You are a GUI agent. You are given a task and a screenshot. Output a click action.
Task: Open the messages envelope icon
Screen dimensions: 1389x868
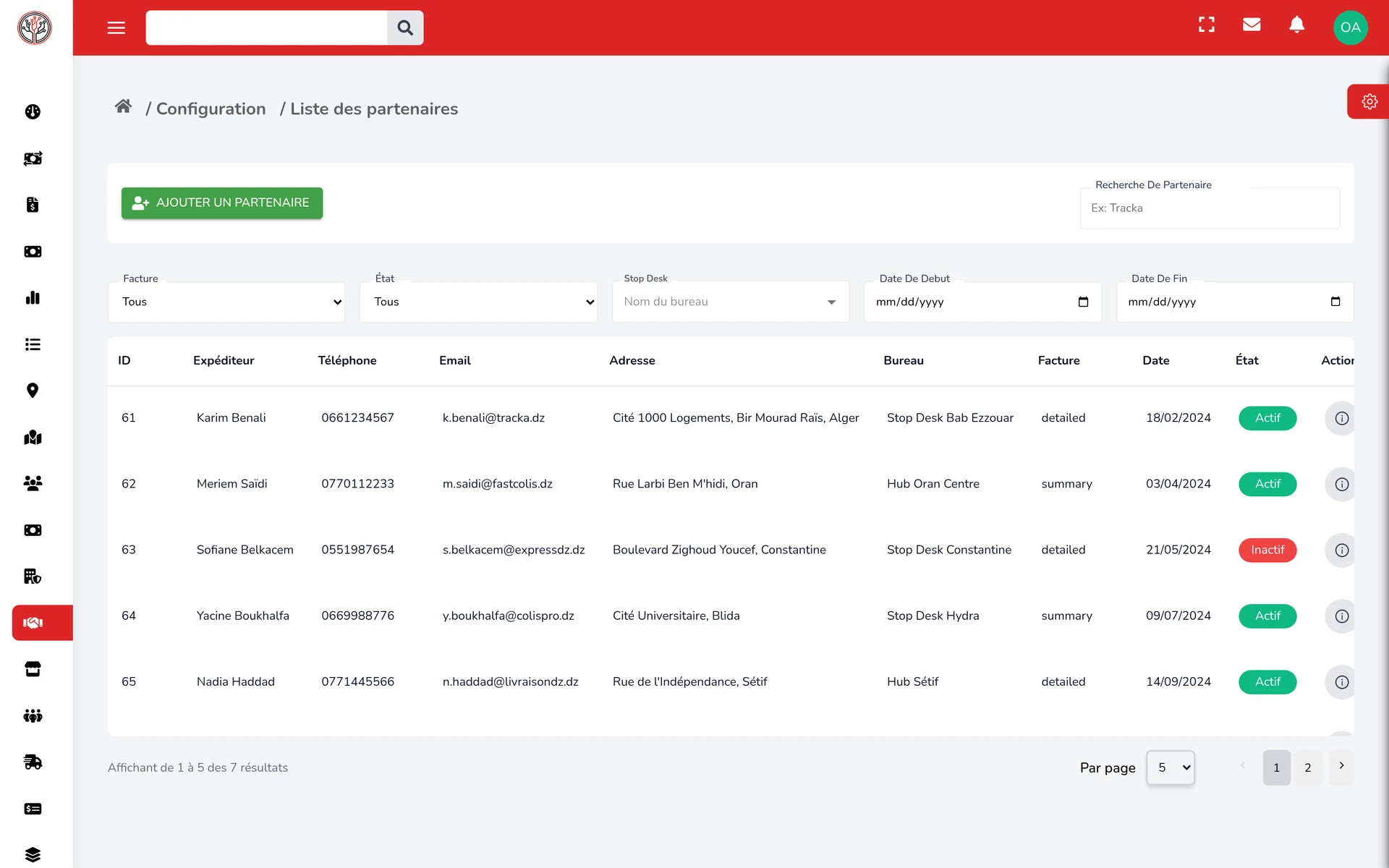pos(1252,25)
